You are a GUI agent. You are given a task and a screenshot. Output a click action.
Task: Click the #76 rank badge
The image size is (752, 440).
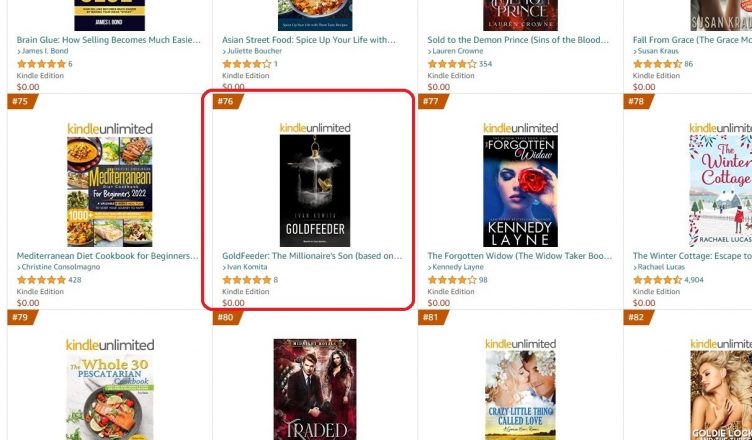(x=227, y=101)
